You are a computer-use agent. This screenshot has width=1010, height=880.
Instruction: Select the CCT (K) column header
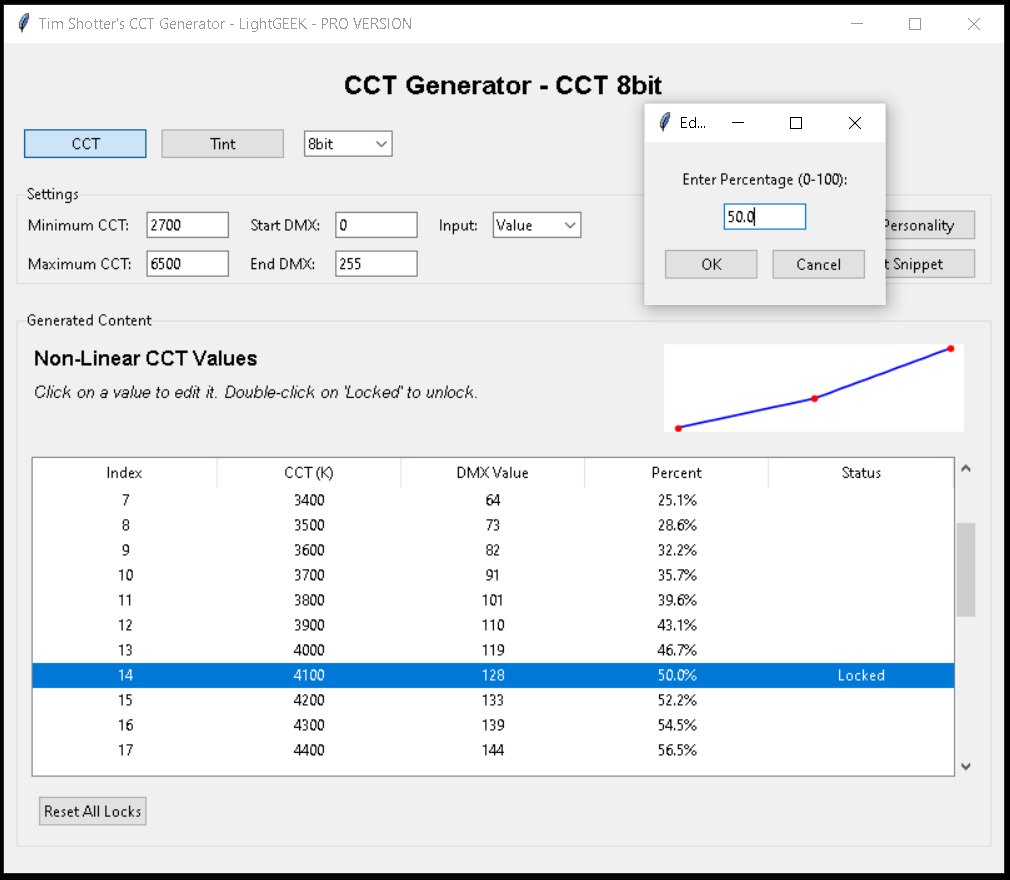coord(308,473)
